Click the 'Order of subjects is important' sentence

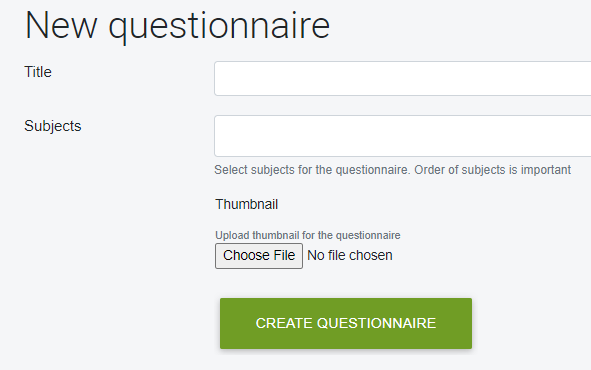[493, 170]
